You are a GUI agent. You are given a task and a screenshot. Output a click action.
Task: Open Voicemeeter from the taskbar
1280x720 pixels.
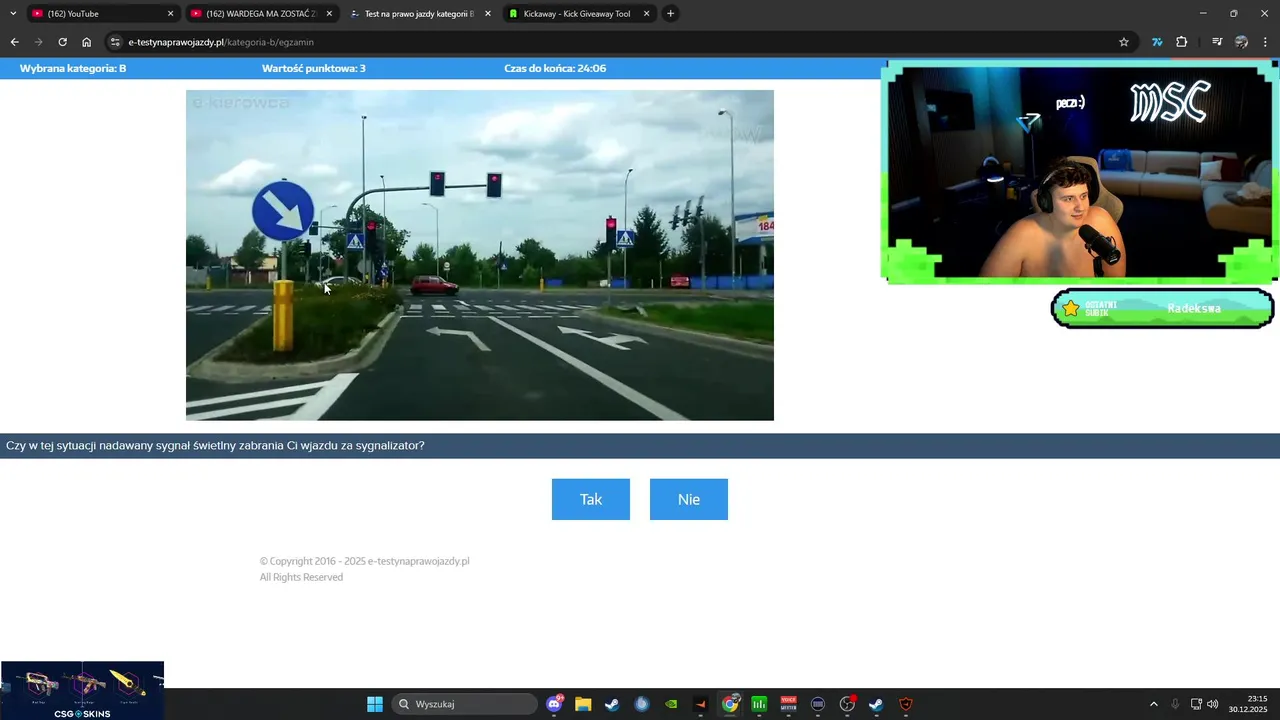coord(789,704)
